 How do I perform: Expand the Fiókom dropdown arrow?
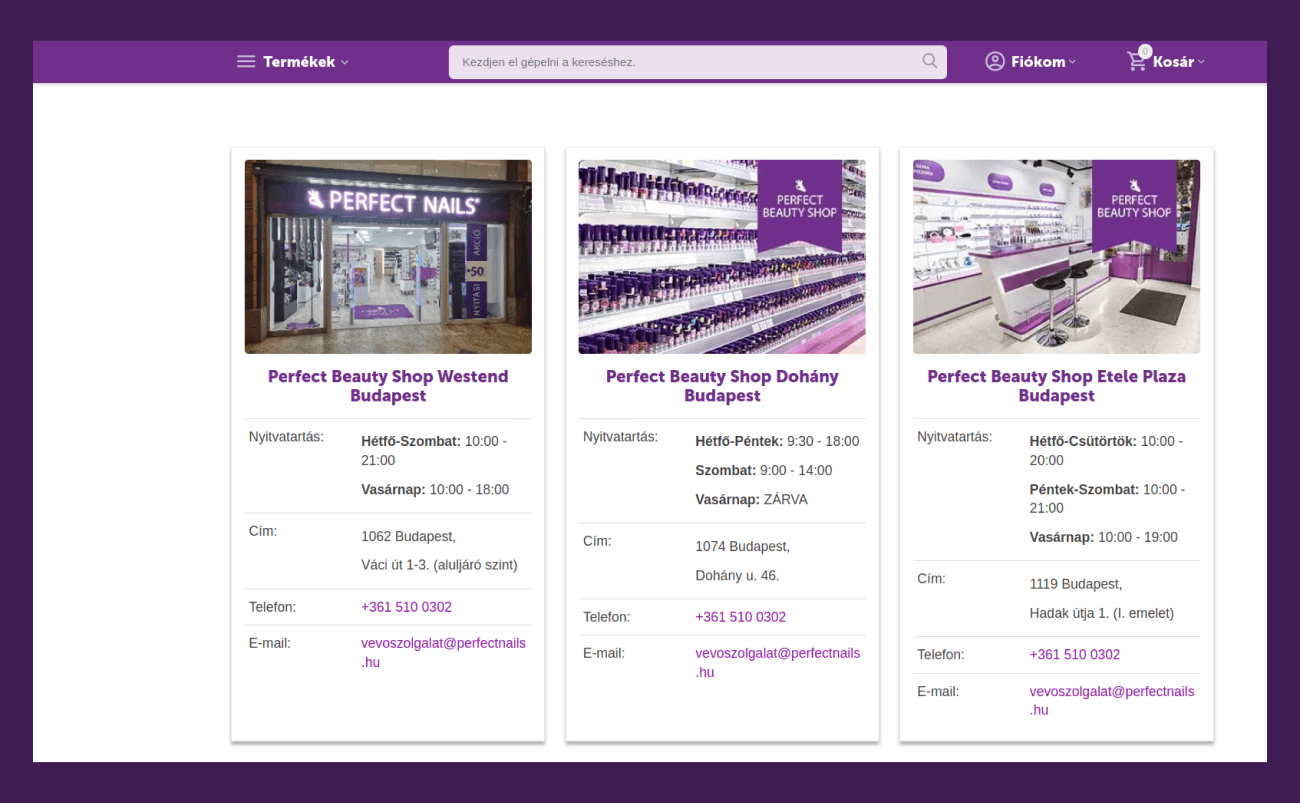coord(1073,62)
